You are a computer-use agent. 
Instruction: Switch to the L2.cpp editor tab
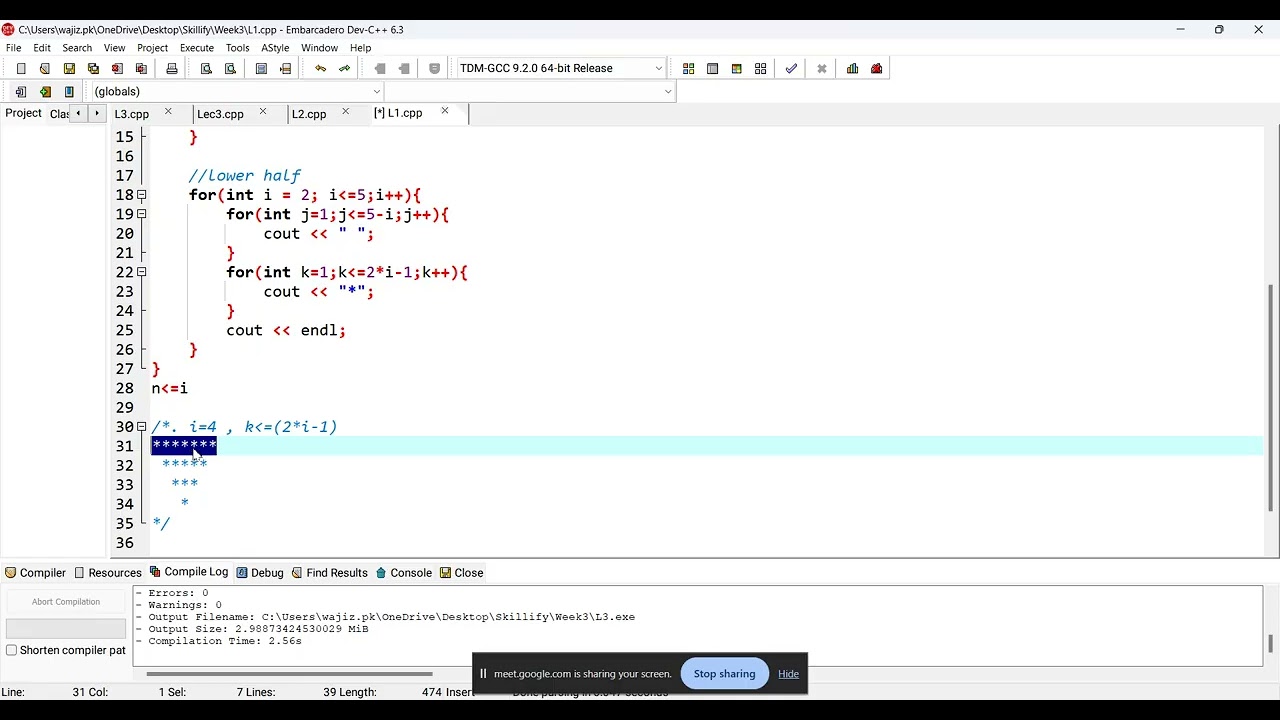click(309, 114)
